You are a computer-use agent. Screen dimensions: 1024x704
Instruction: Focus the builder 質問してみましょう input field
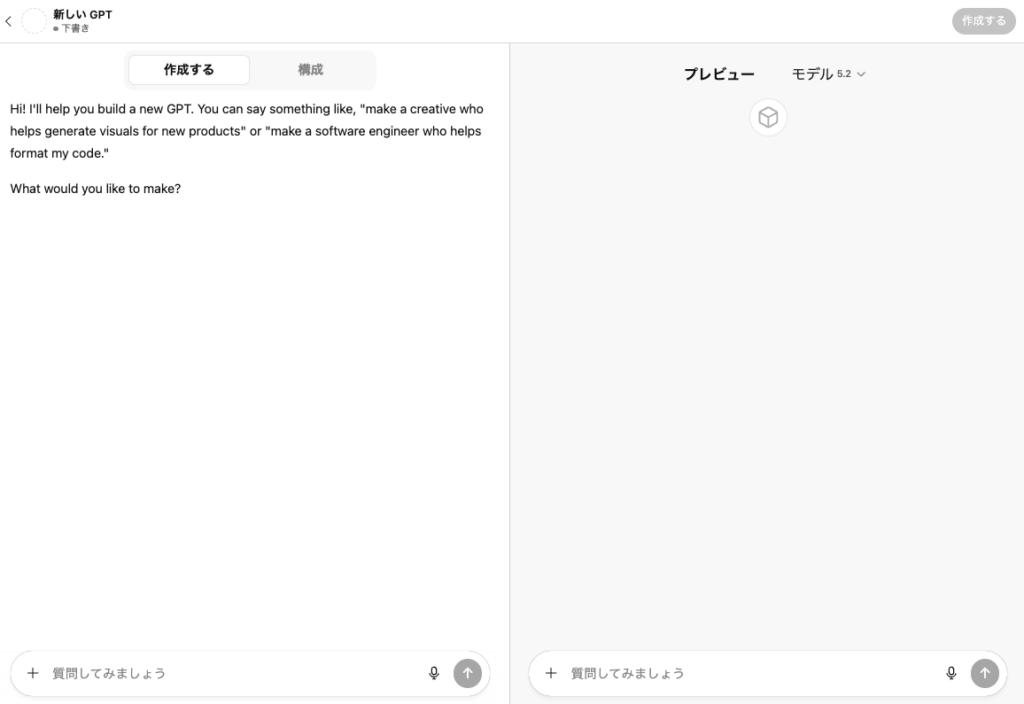tap(235, 673)
